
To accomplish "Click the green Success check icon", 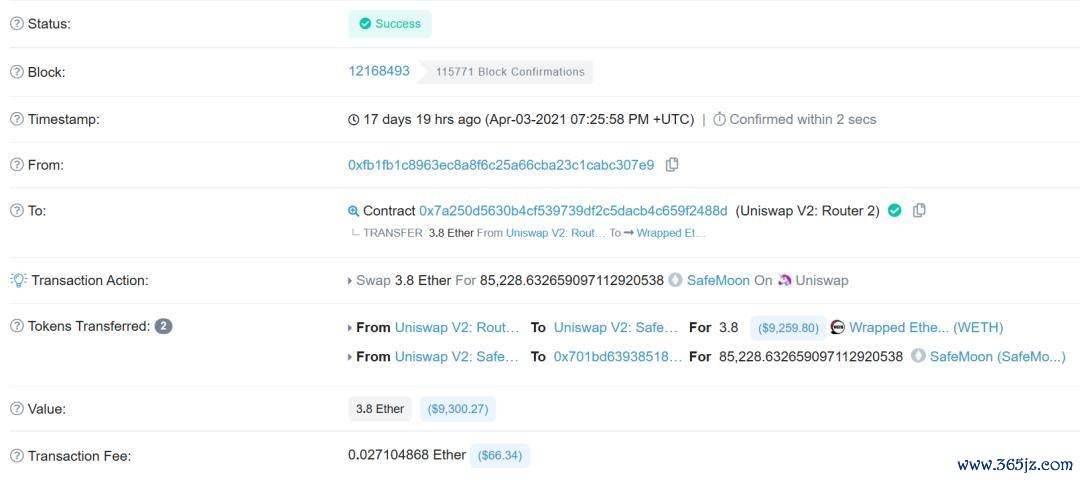I will pyautogui.click(x=365, y=24).
